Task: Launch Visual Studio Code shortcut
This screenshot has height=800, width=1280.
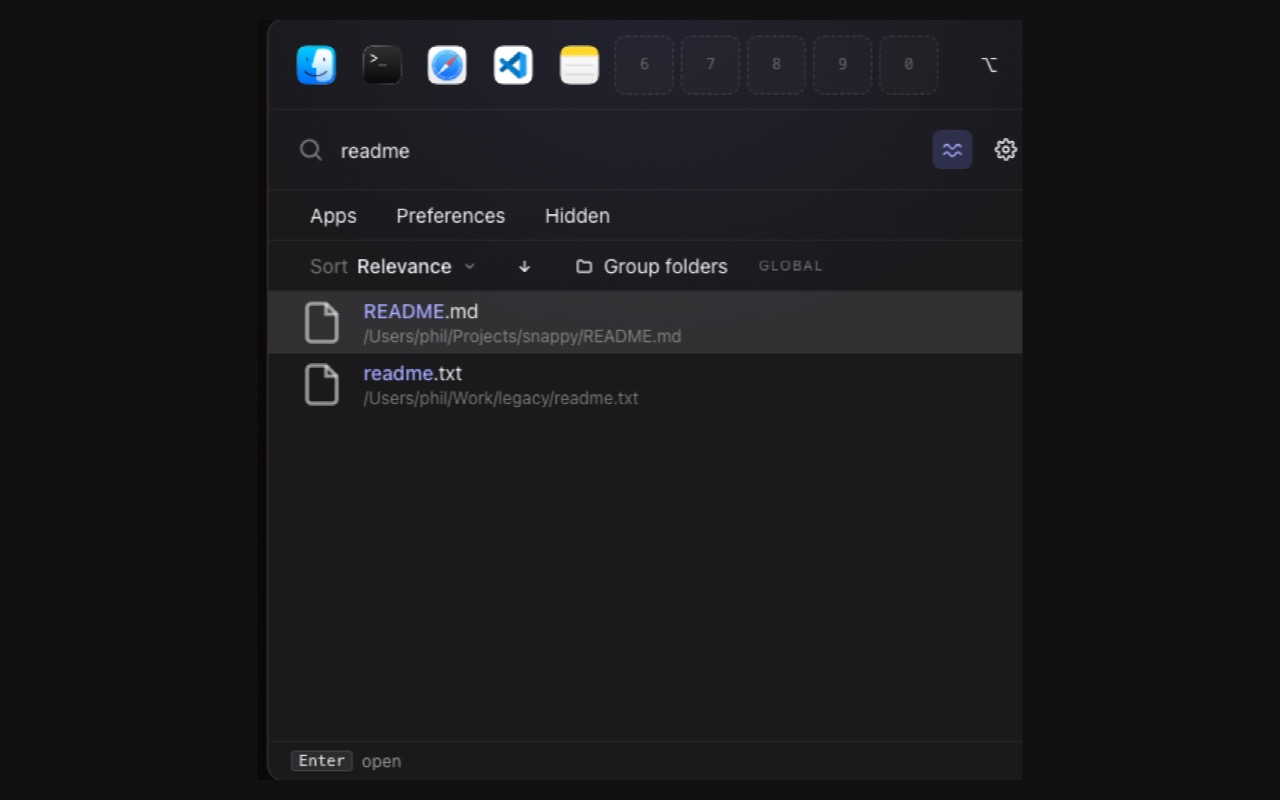Action: pos(513,65)
